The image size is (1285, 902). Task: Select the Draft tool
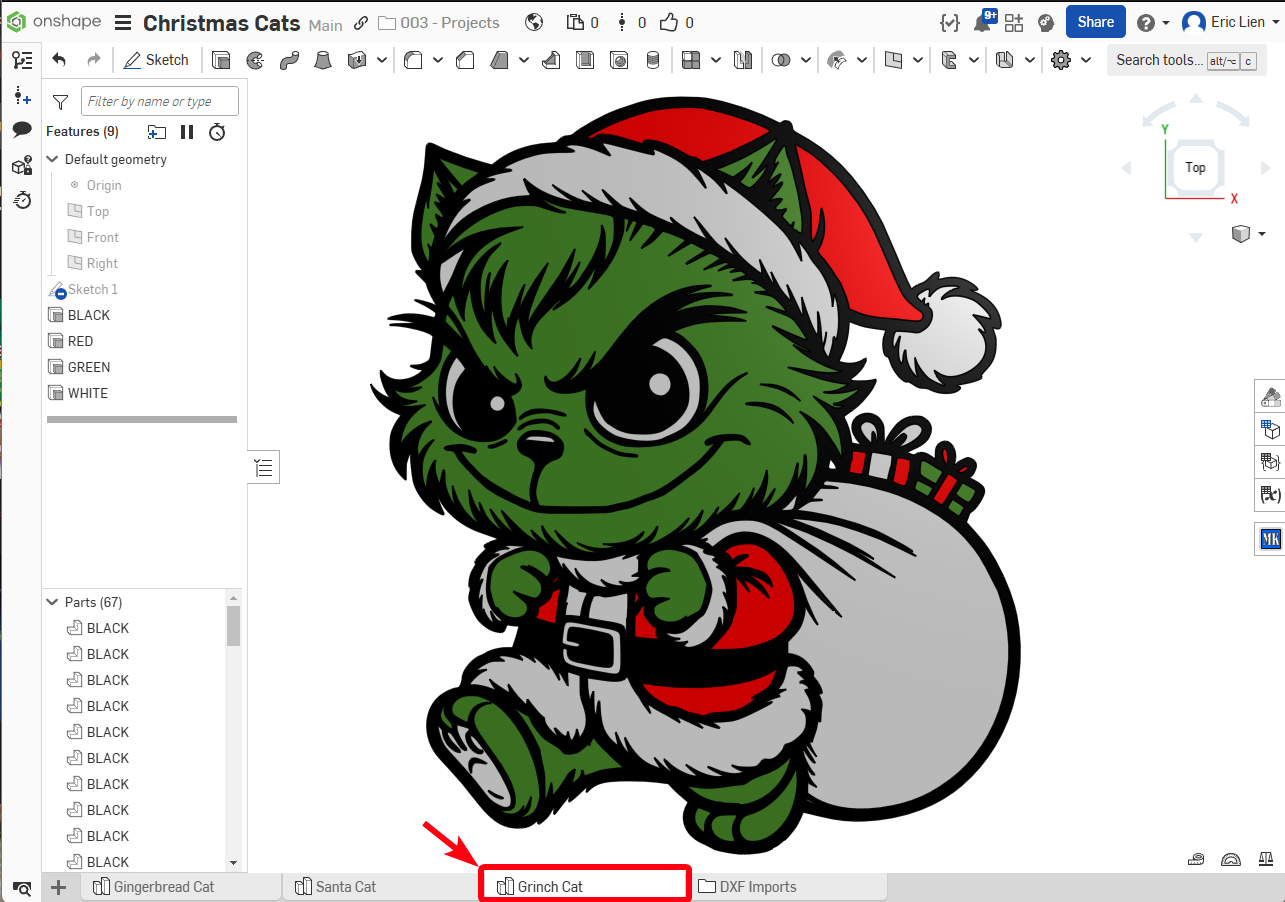pos(499,60)
